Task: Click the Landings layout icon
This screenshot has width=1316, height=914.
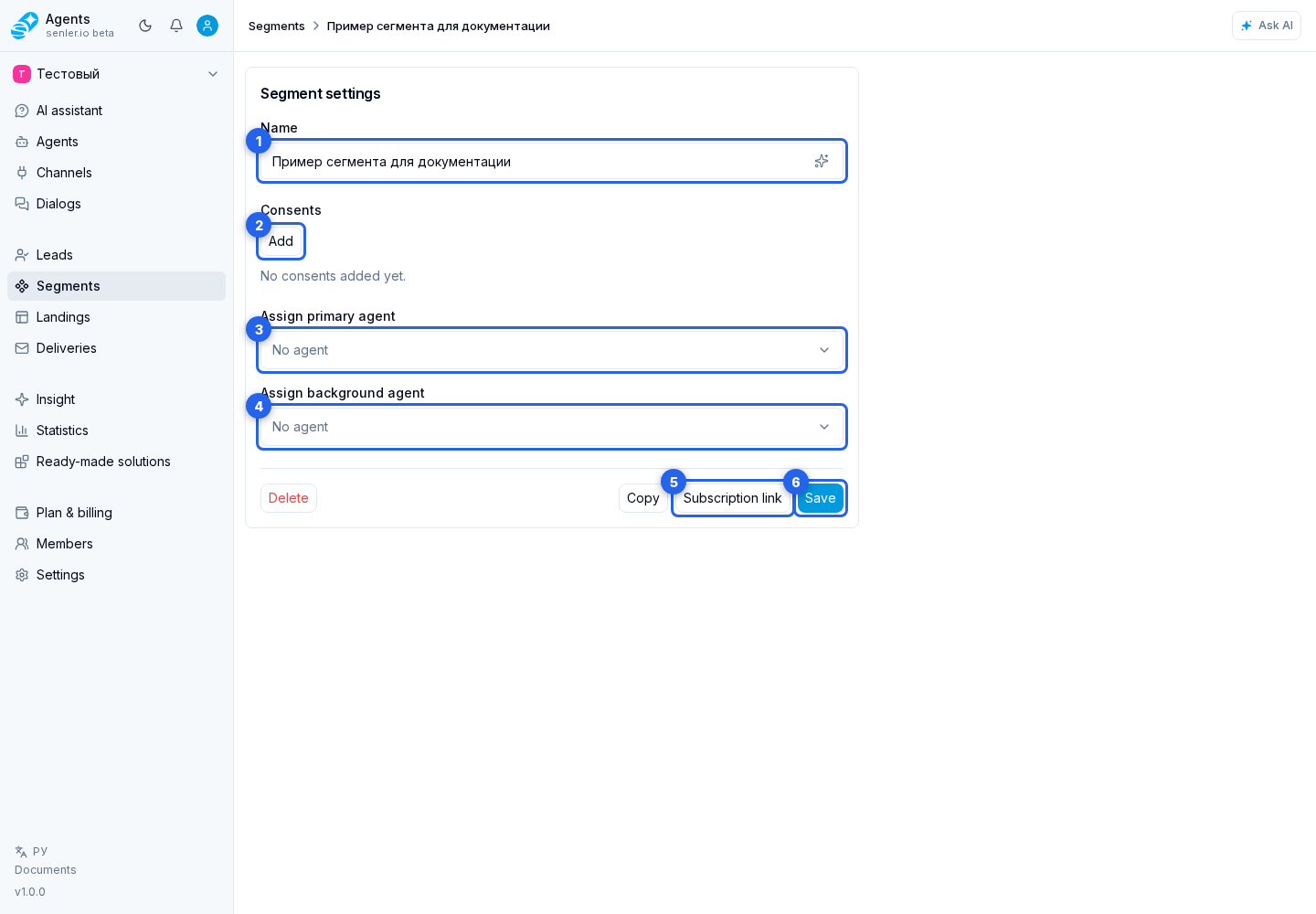Action: 22,317
